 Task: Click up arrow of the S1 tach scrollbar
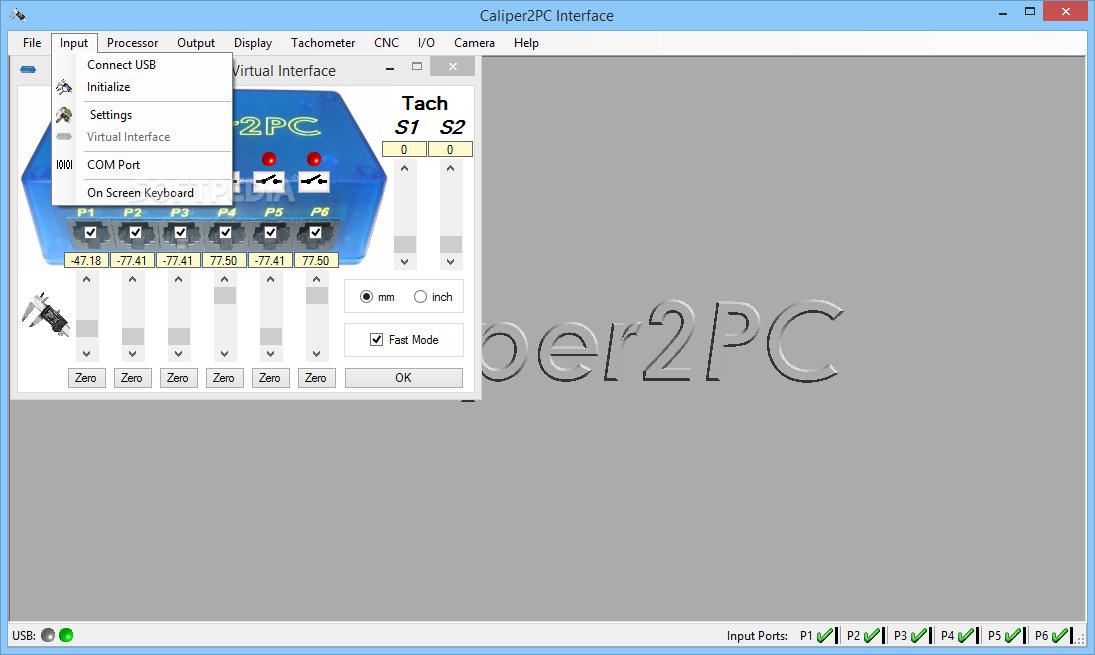point(405,168)
